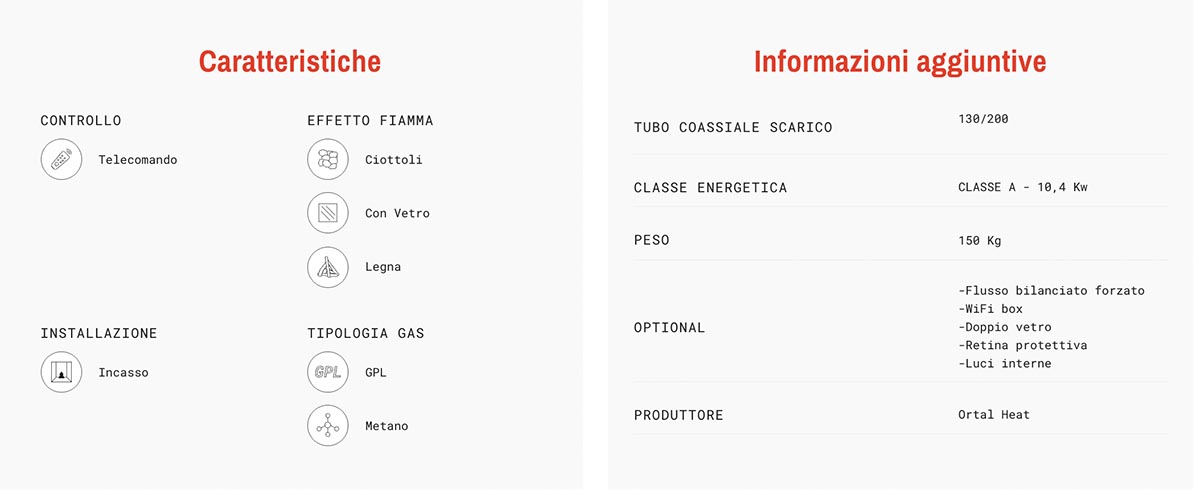Select the Classe Energetica row label
Viewport: 1200px width, 496px height.
pos(711,188)
